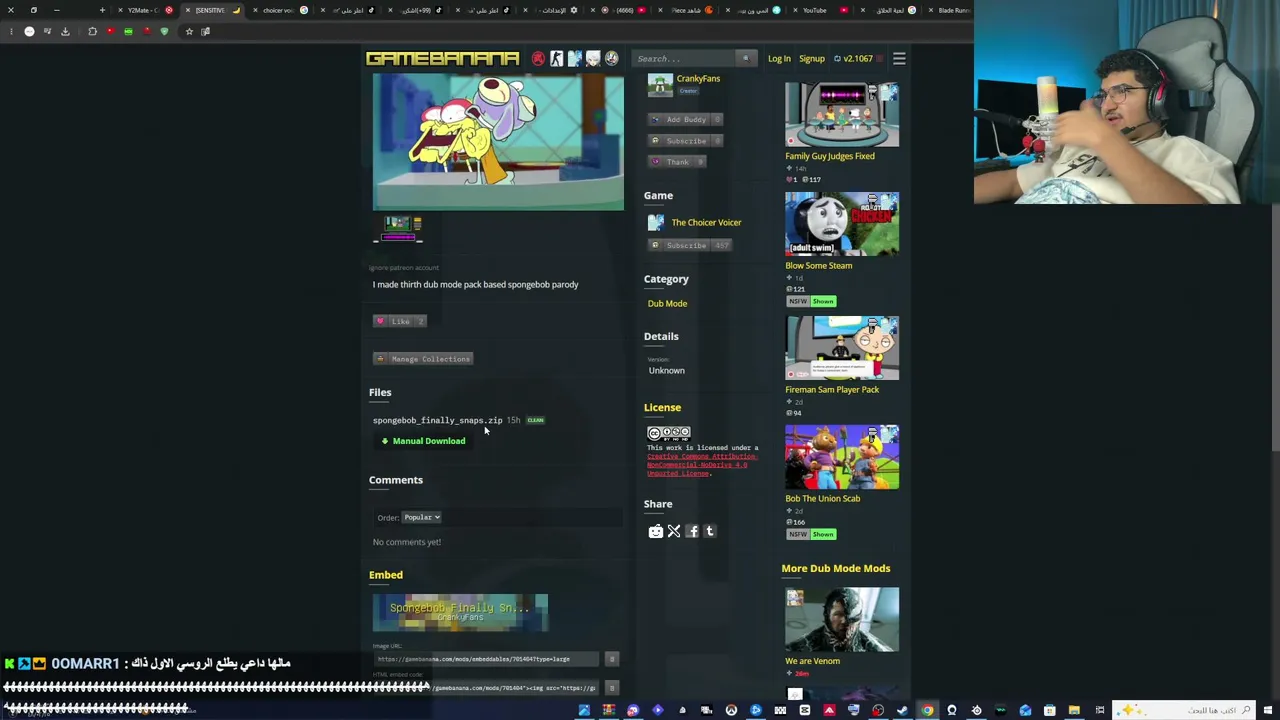
Task: Open the Dub Mode category link
Action: (x=667, y=304)
